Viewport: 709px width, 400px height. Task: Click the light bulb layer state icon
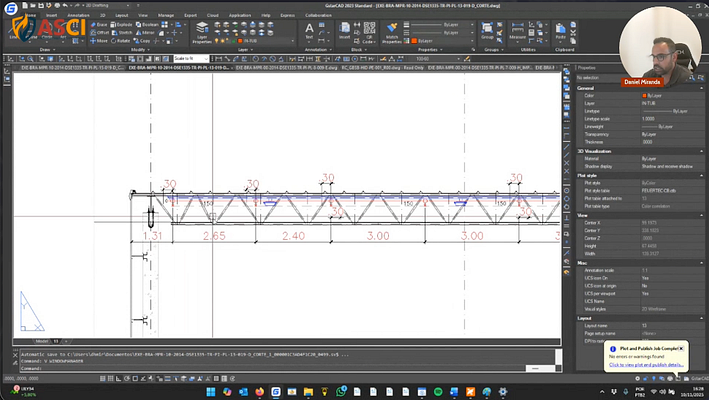tap(217, 41)
